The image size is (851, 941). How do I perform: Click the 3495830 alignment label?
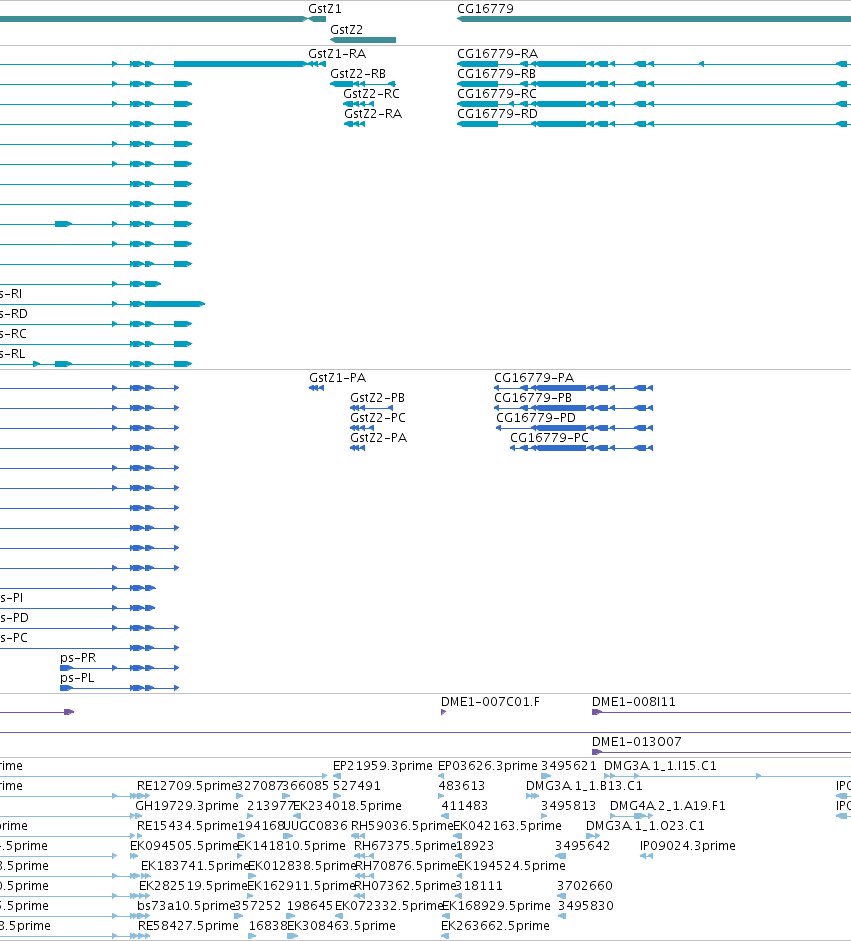pyautogui.click(x=586, y=906)
